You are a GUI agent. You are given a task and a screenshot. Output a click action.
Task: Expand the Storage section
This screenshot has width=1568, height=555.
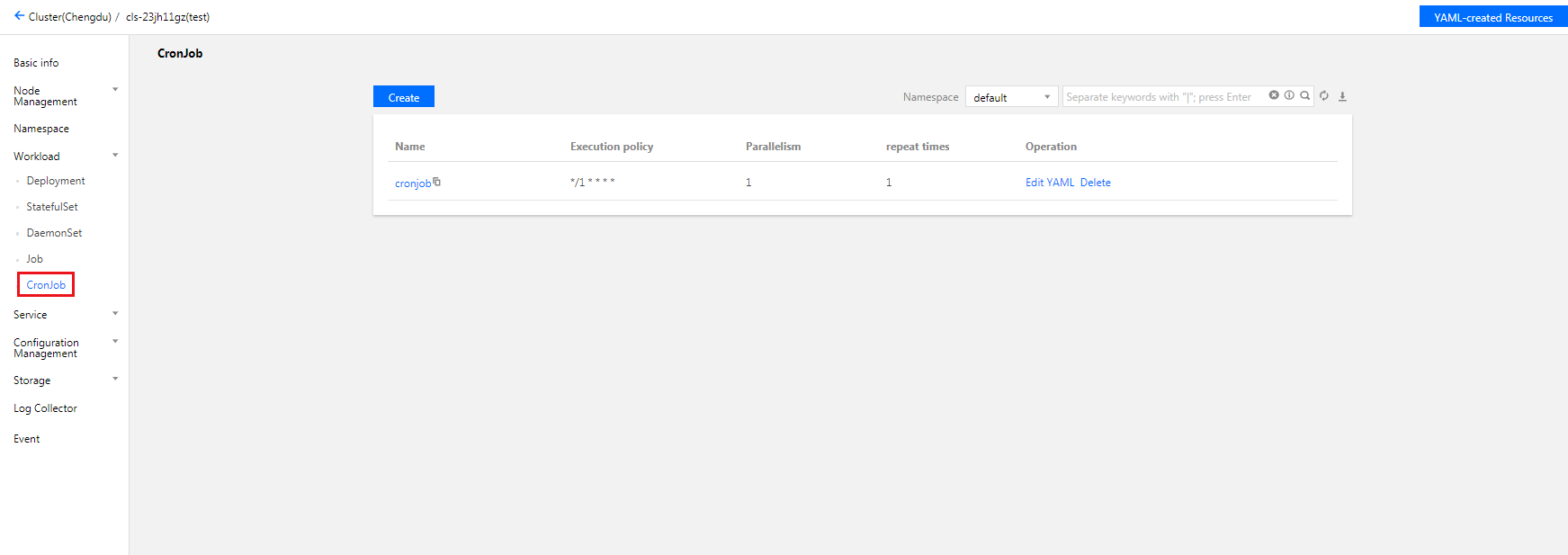click(x=115, y=380)
